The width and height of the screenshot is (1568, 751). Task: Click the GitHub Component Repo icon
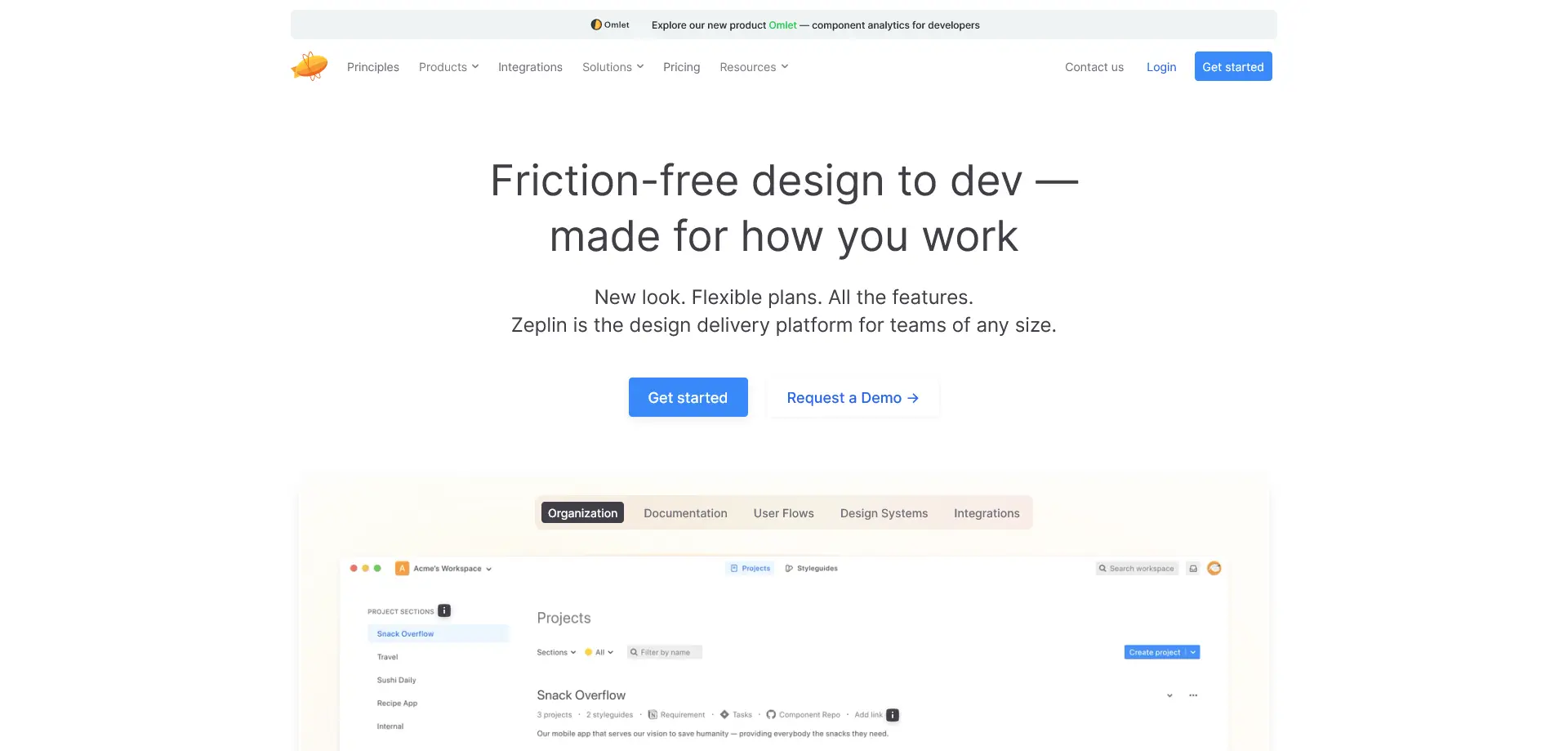pyautogui.click(x=771, y=715)
